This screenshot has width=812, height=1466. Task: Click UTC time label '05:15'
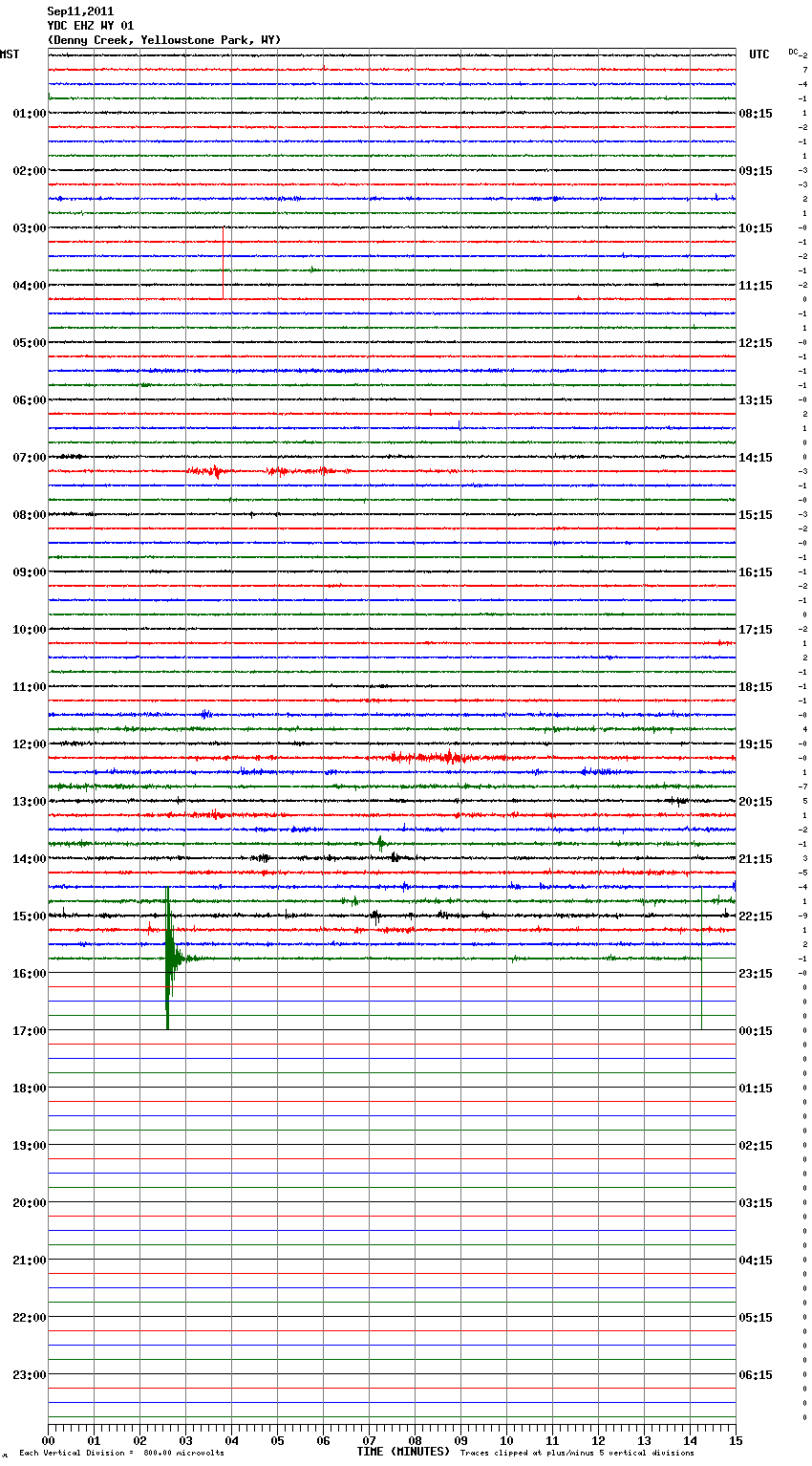click(x=756, y=1318)
